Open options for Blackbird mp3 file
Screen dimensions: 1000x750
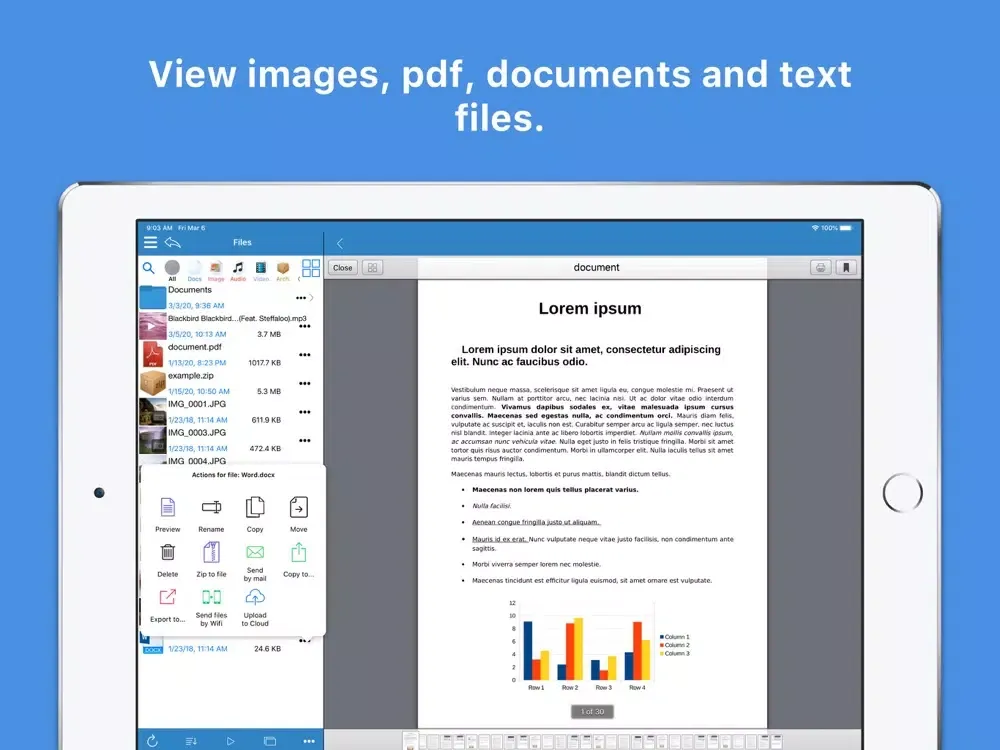coord(305,327)
